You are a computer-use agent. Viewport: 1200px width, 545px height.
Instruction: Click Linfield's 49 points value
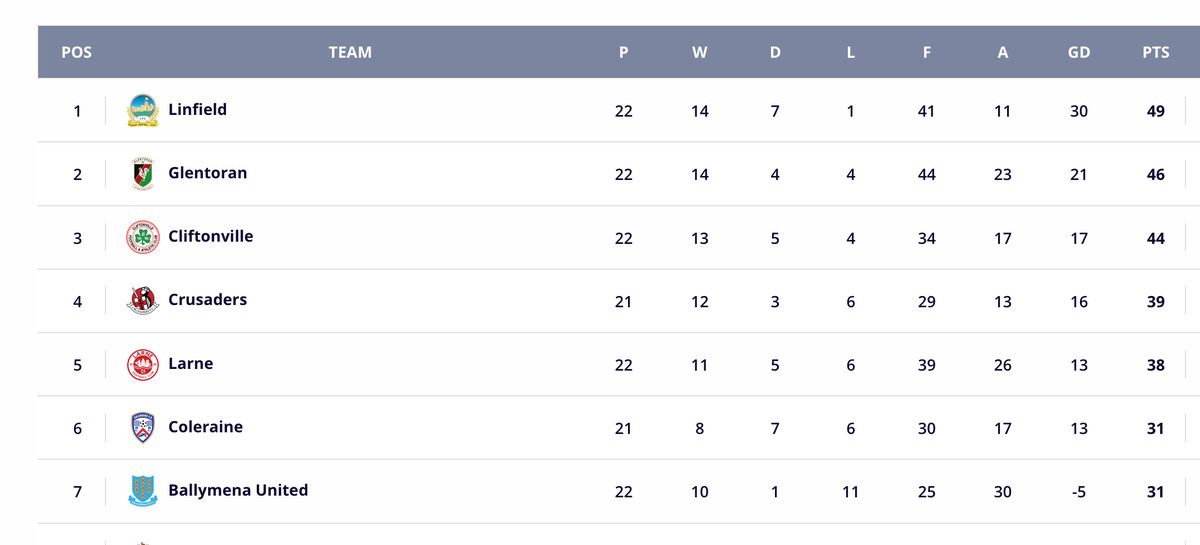pyautogui.click(x=1155, y=111)
